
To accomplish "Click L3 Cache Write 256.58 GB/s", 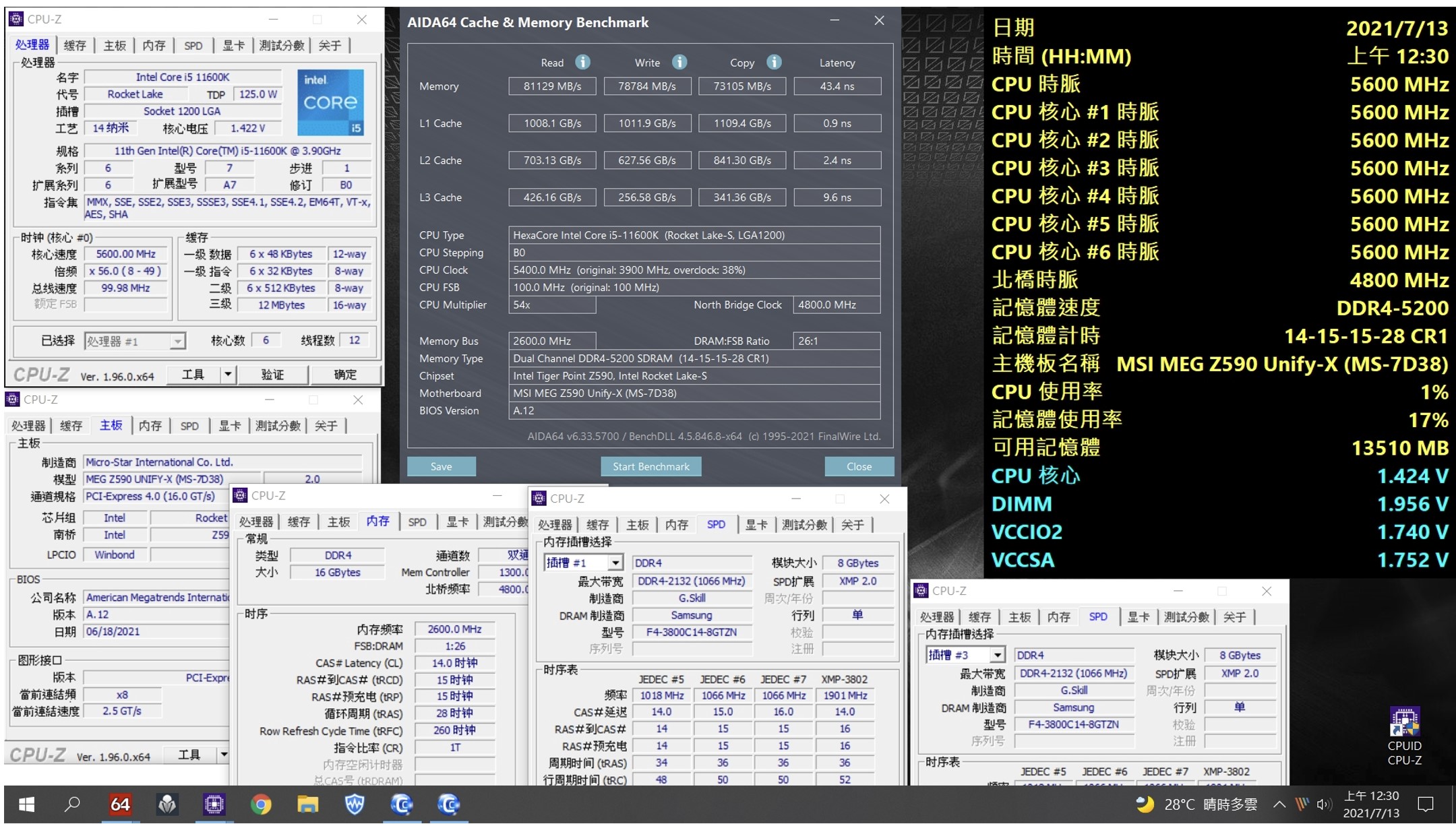I will pyautogui.click(x=647, y=197).
